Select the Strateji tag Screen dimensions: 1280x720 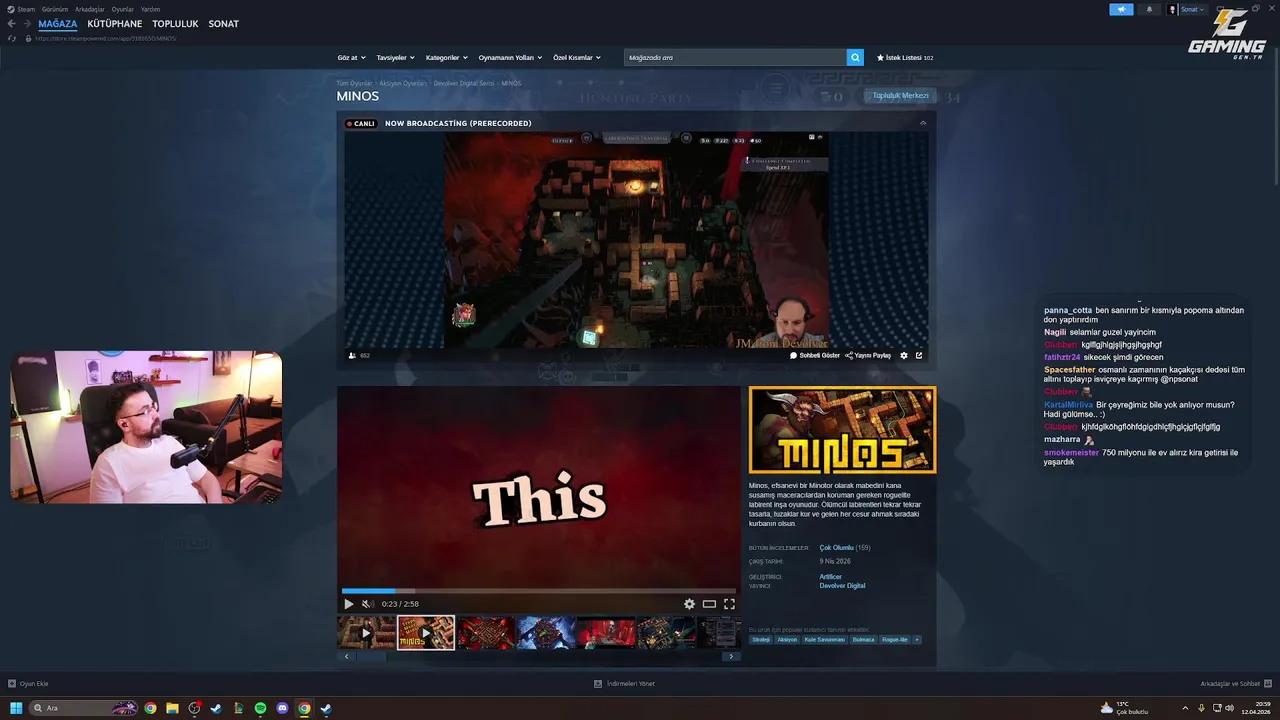(761, 640)
